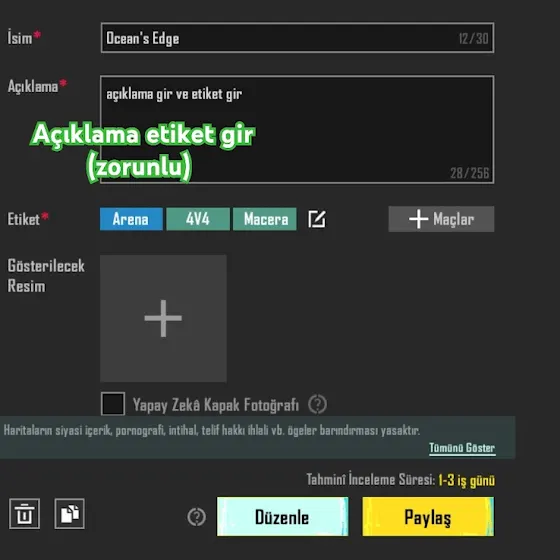Open the edit tags pencil icon
Viewport: 560px width, 560px height.
point(317,219)
